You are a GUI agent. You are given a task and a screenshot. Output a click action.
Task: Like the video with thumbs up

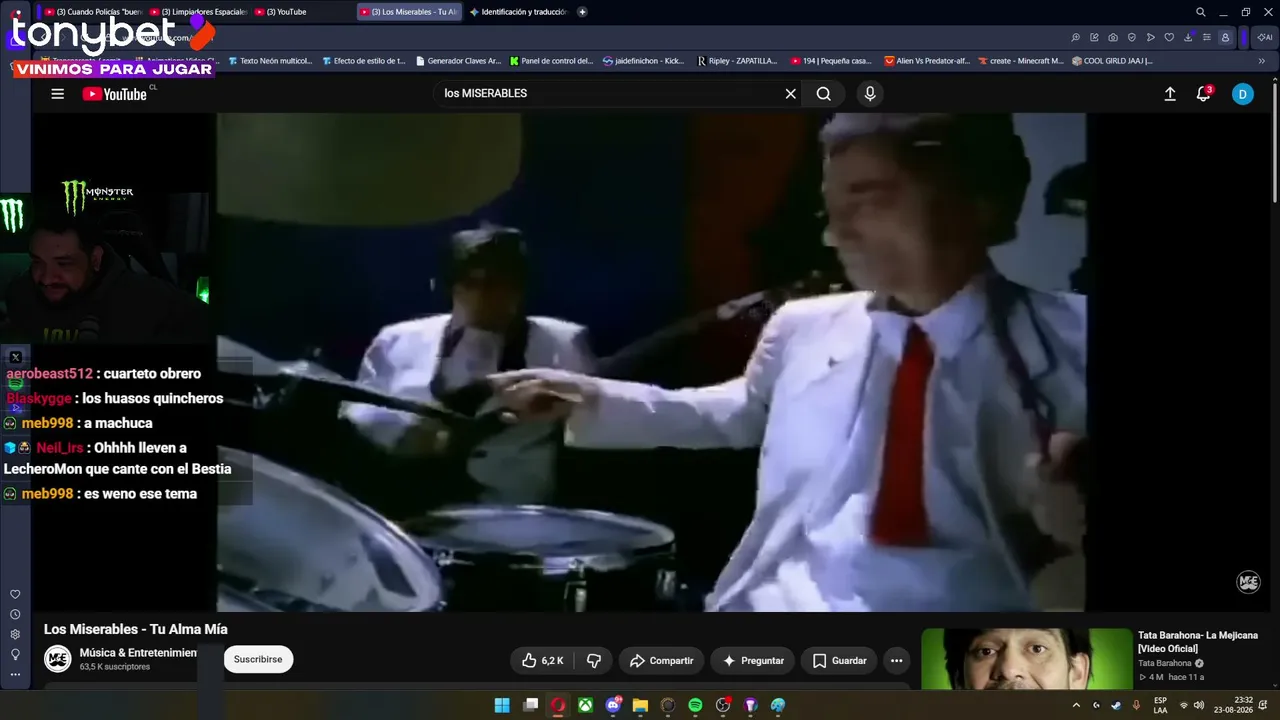pyautogui.click(x=541, y=661)
